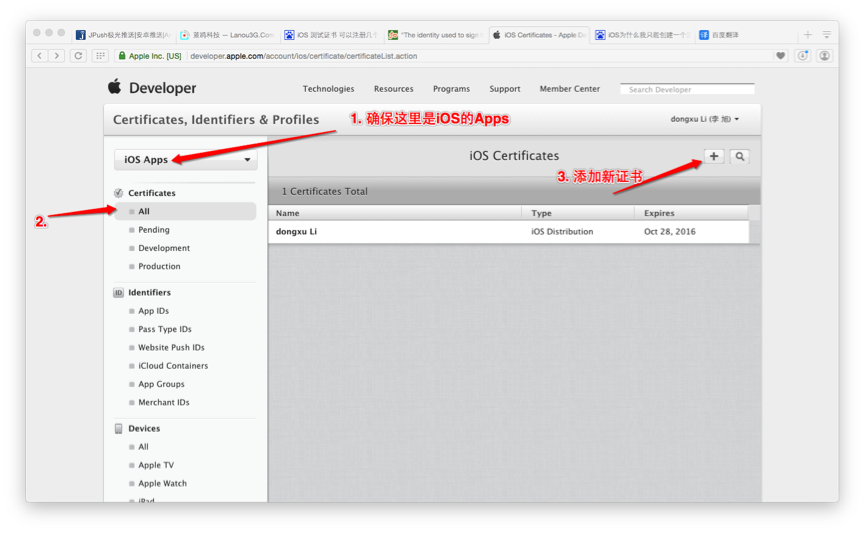Open the user profile icon in browser toolbar
This screenshot has width=865, height=533.
click(824, 56)
